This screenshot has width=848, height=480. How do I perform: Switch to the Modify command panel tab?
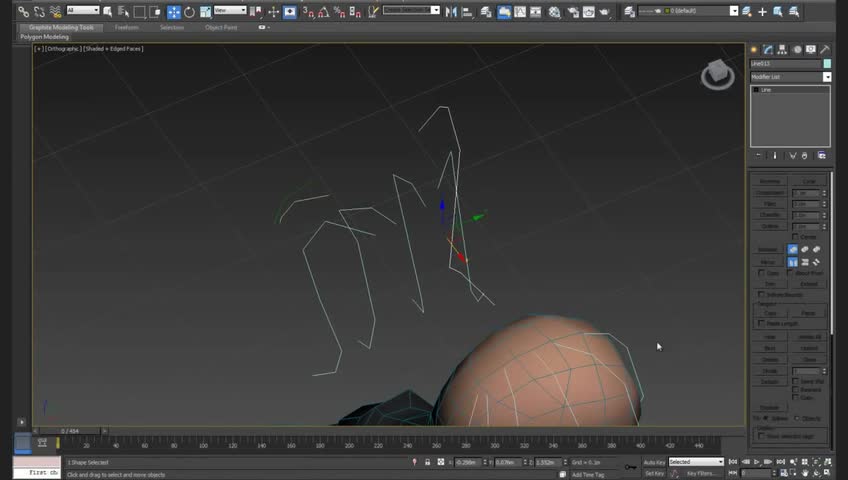click(768, 49)
